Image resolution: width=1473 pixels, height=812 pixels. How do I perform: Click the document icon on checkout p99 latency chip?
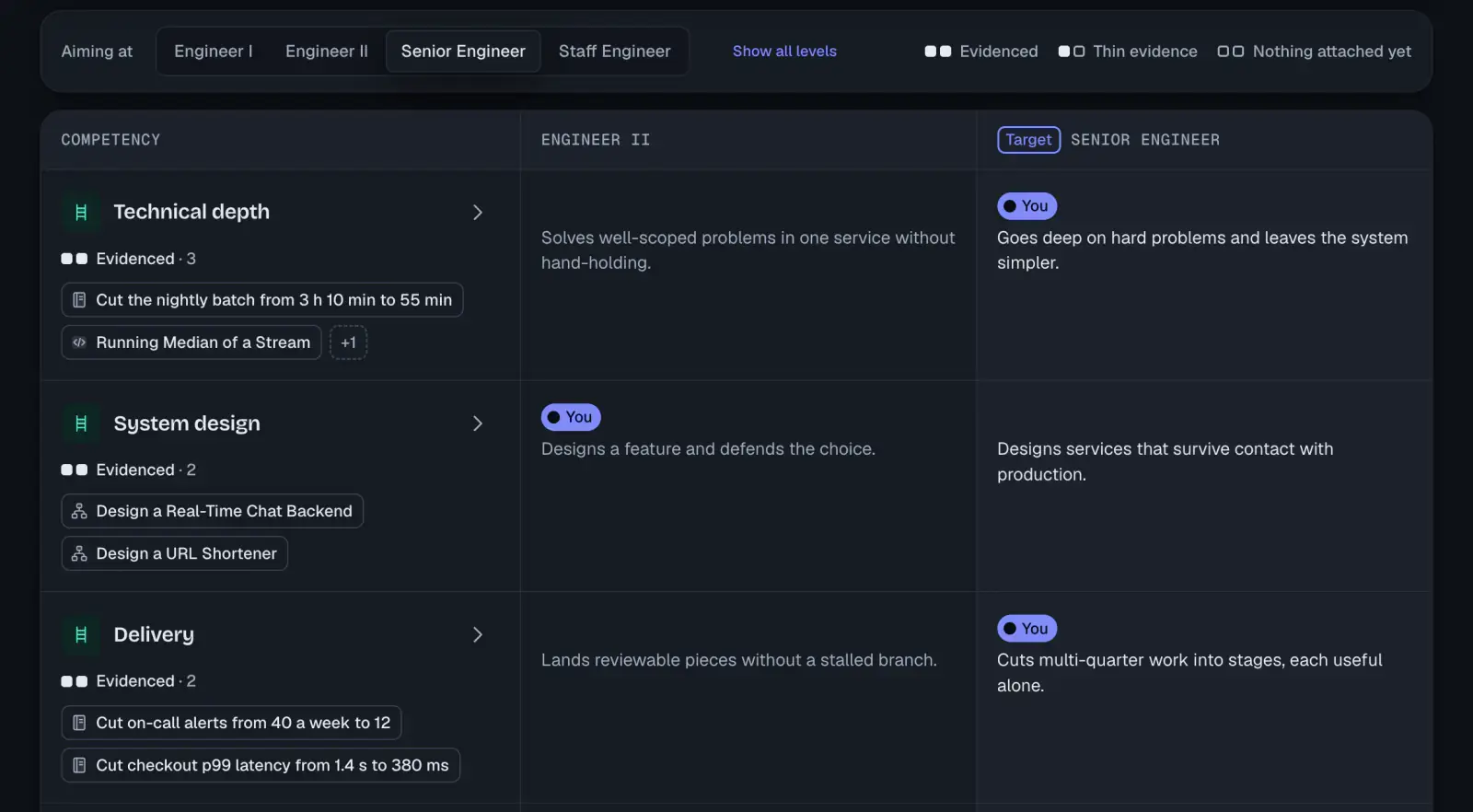pos(79,765)
